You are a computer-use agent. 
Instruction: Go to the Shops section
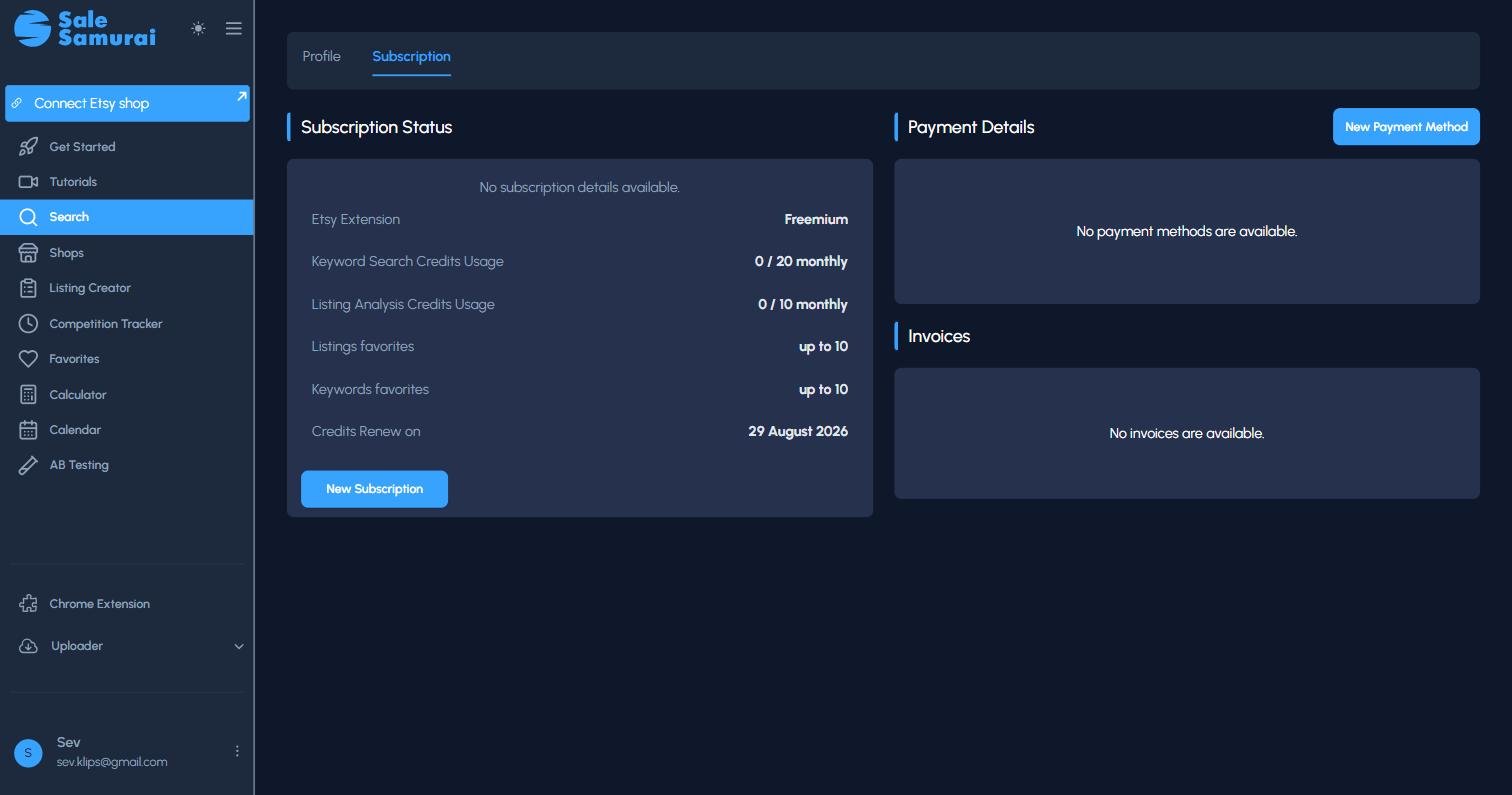127,253
